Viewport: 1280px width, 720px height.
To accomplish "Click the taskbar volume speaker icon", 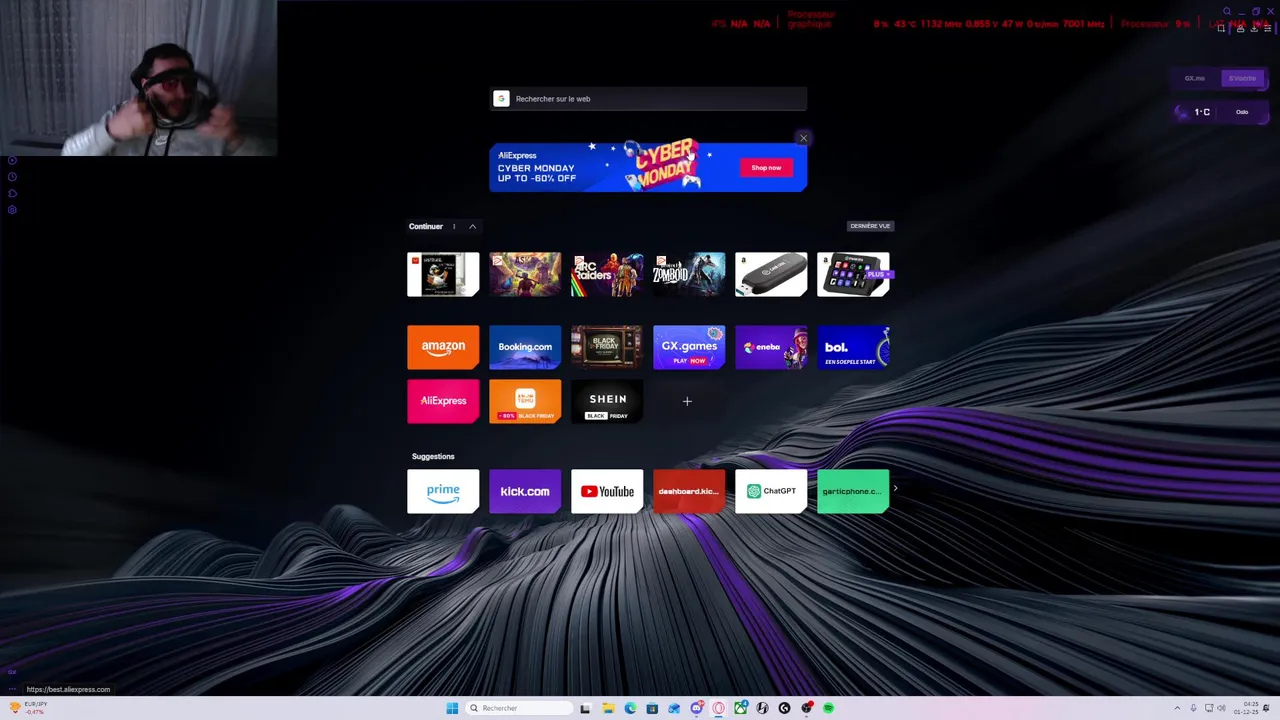I will point(1221,708).
